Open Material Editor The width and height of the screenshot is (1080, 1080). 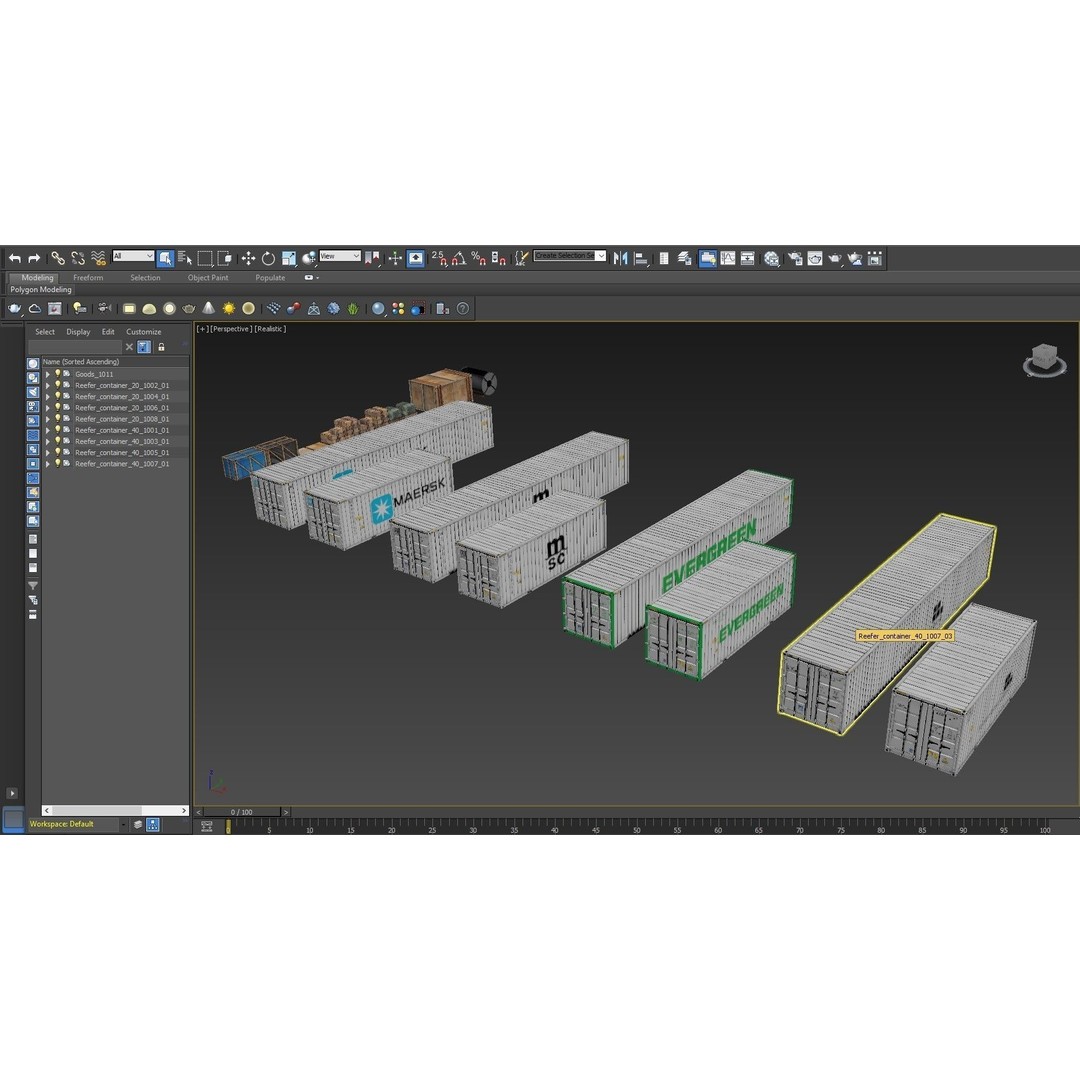click(x=771, y=258)
